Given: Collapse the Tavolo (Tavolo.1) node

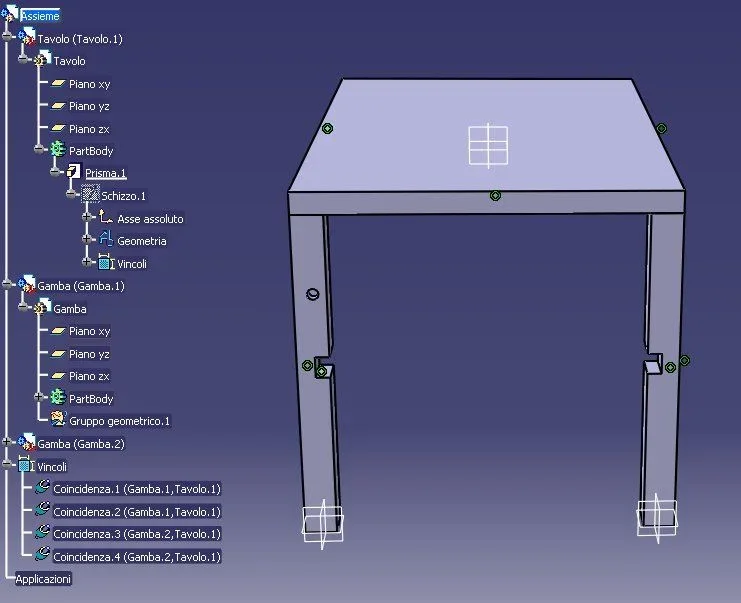Looking at the screenshot, I should [x=7, y=37].
